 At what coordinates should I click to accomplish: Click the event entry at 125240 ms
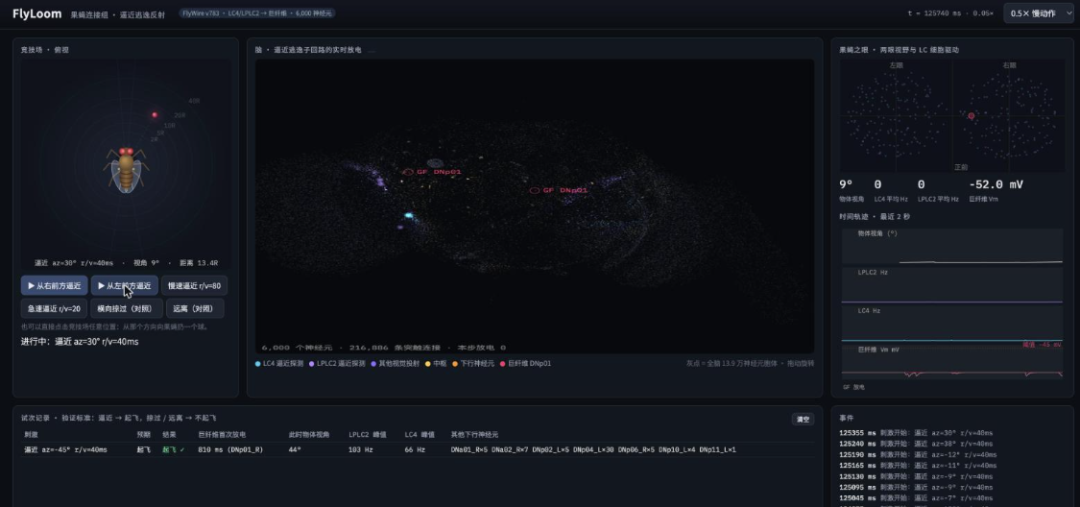(x=916, y=444)
